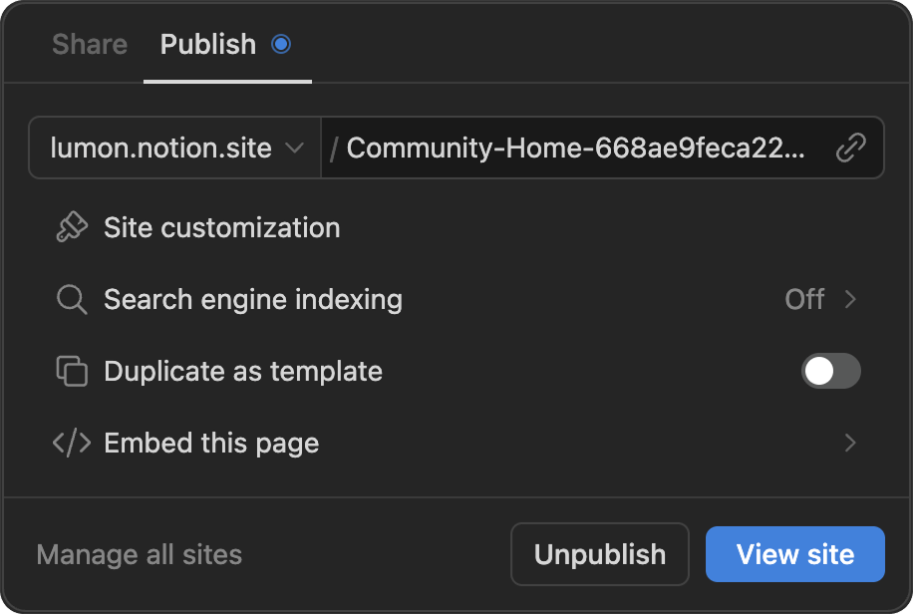Toggle Duplicate as template switch

831,371
